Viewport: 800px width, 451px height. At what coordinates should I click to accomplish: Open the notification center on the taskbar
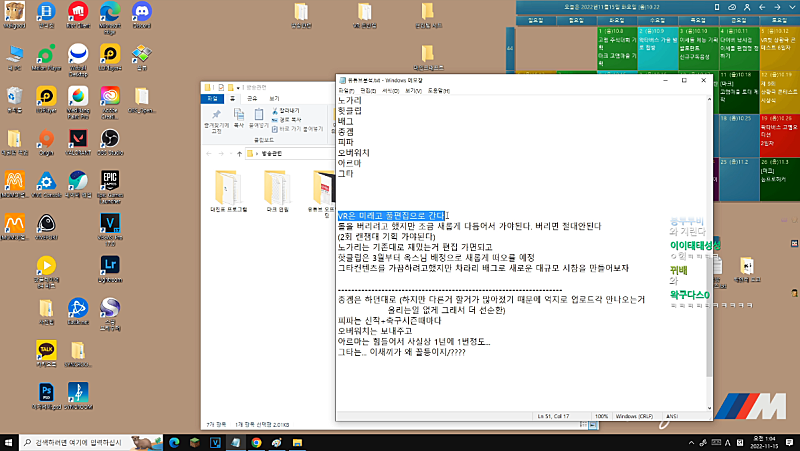pyautogui.click(x=789, y=442)
